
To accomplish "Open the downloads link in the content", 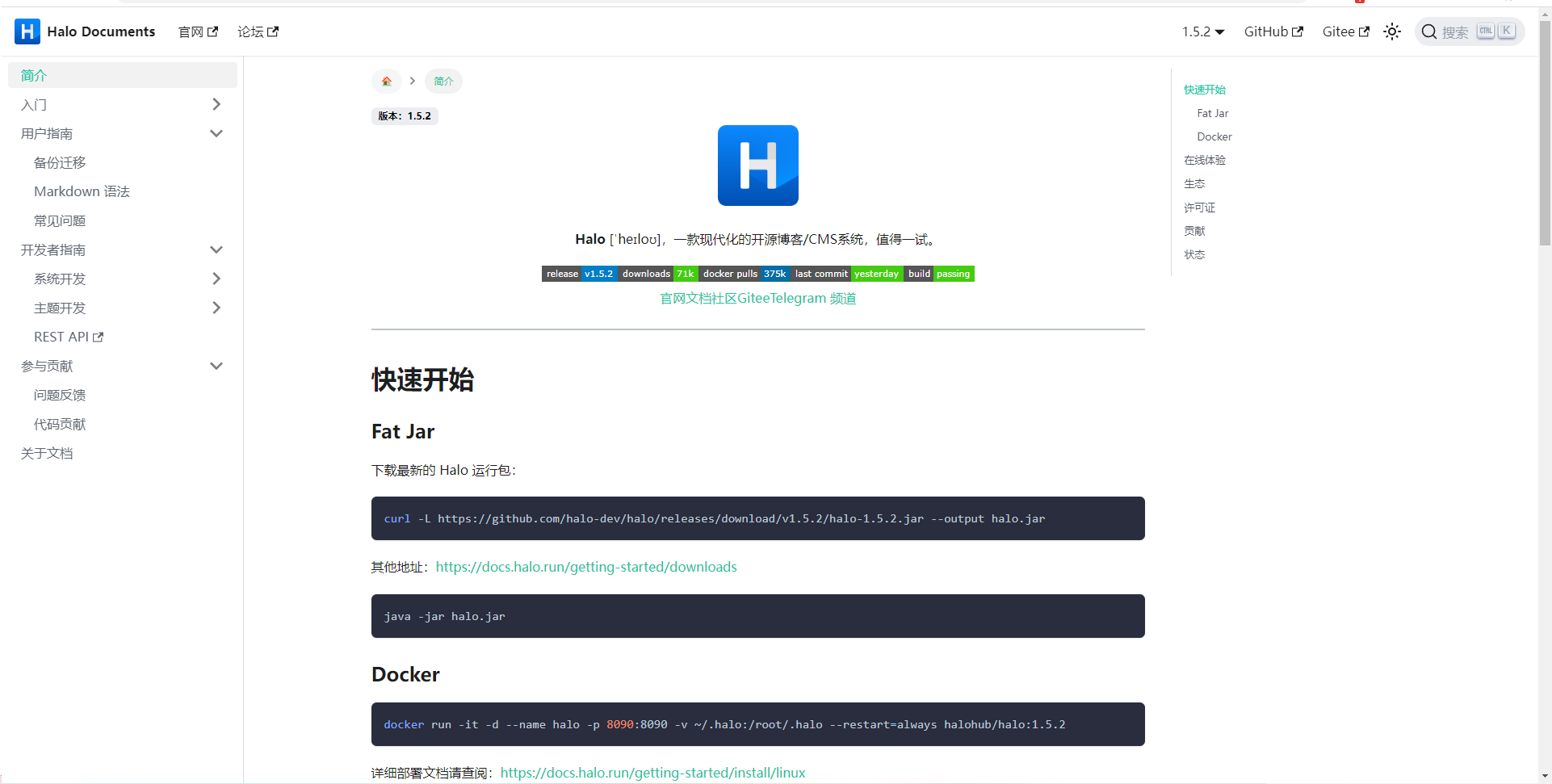I will [586, 567].
